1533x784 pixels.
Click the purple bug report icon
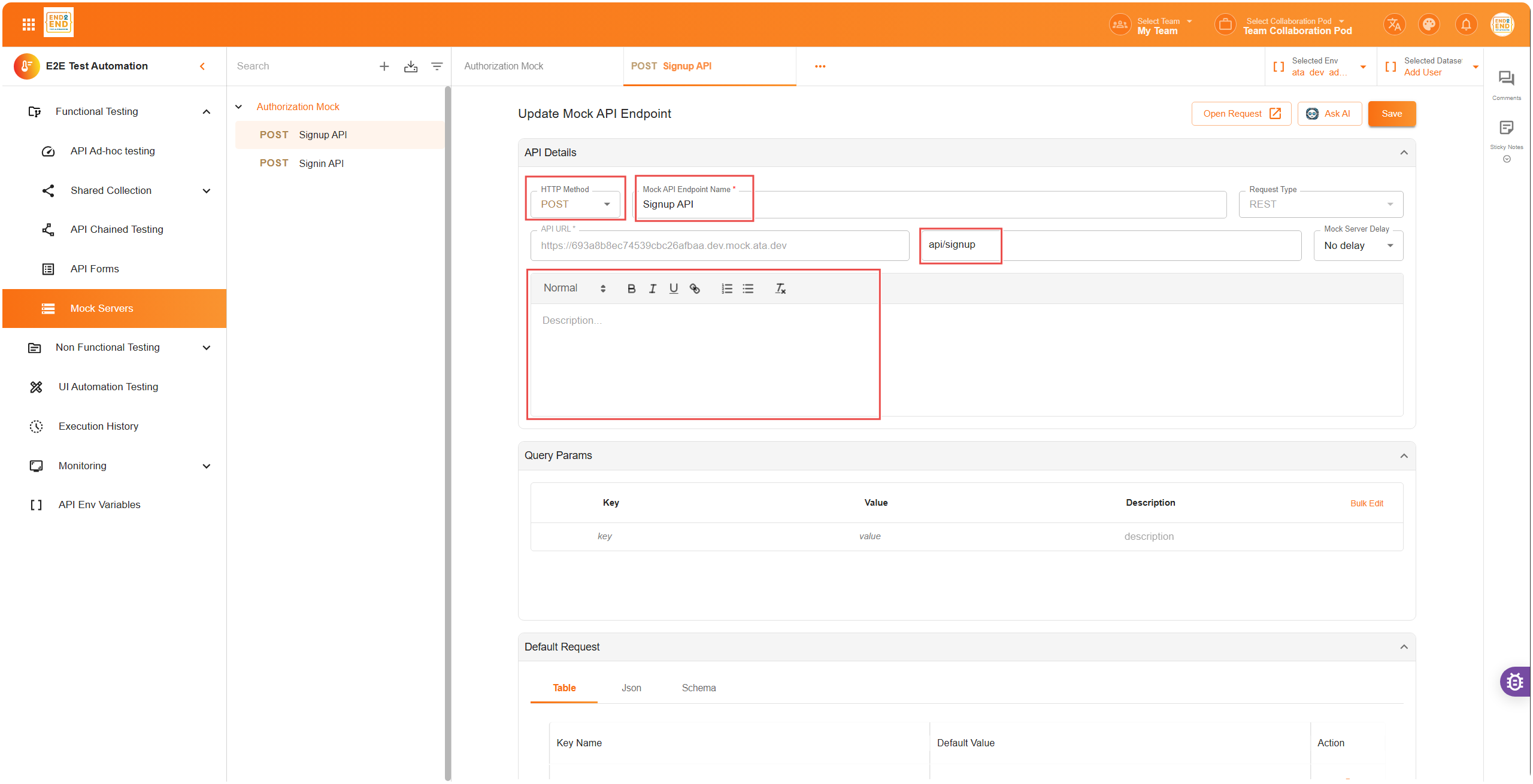(1516, 681)
